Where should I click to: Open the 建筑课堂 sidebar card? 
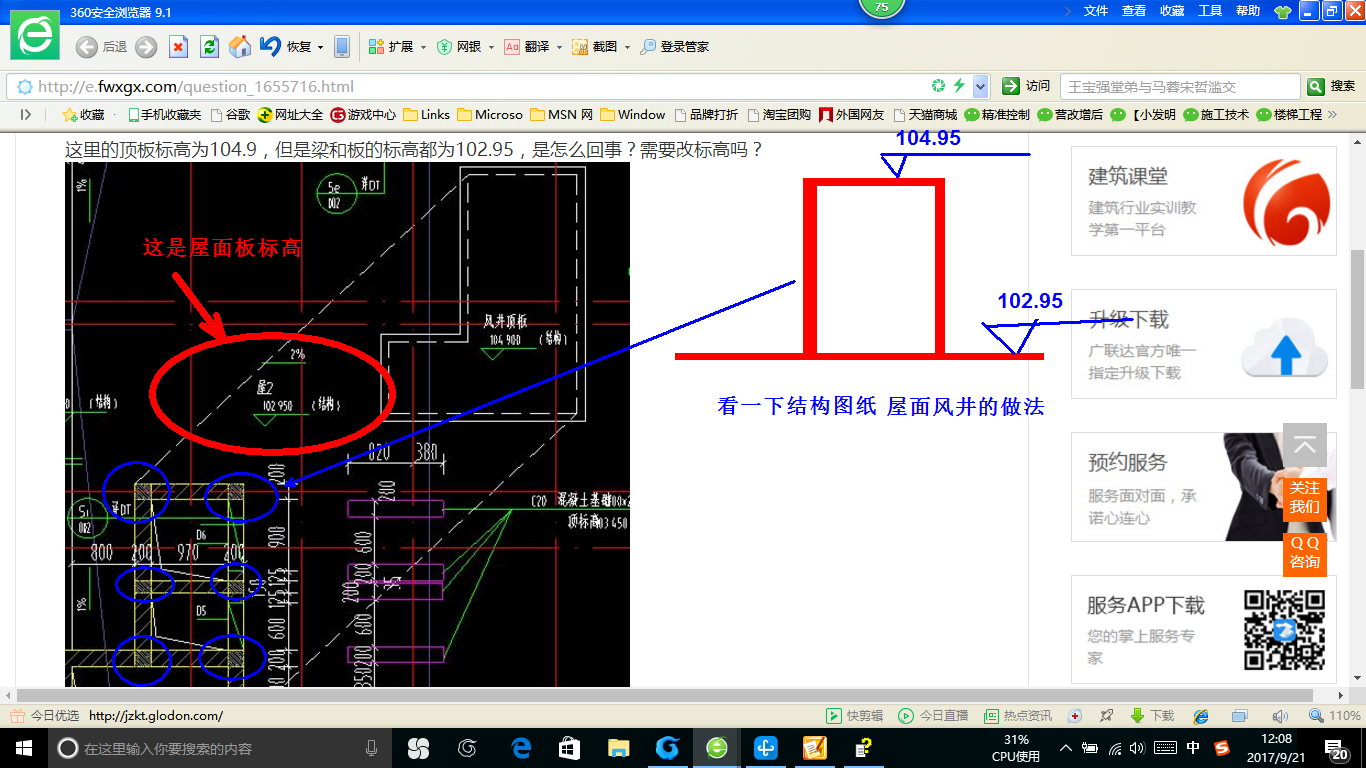(x=1204, y=201)
